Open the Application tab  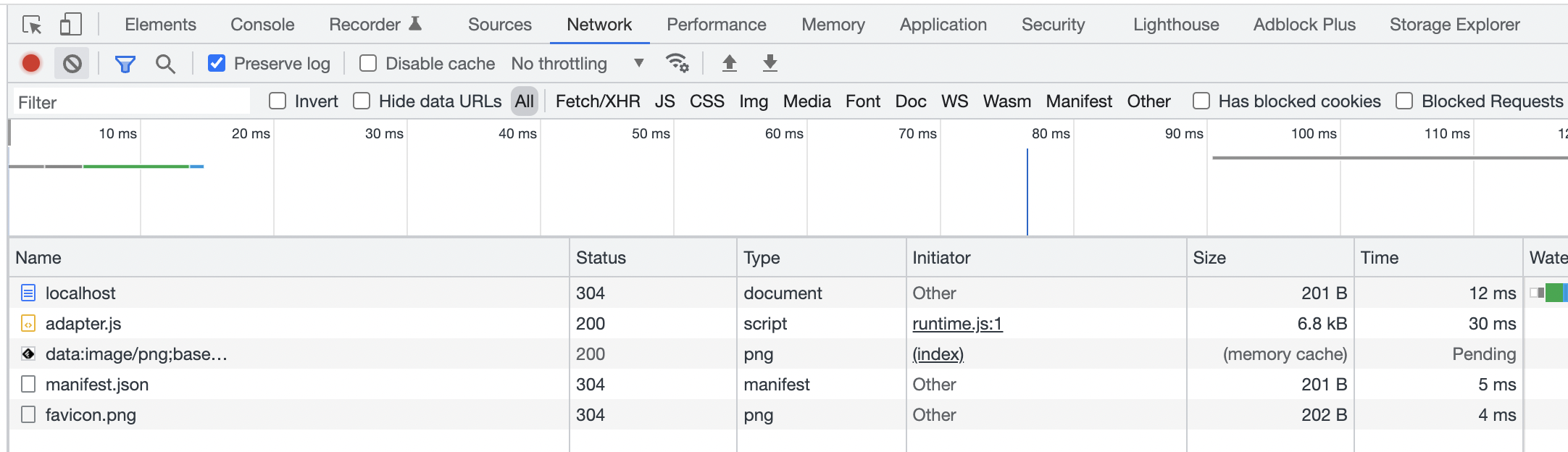click(943, 25)
